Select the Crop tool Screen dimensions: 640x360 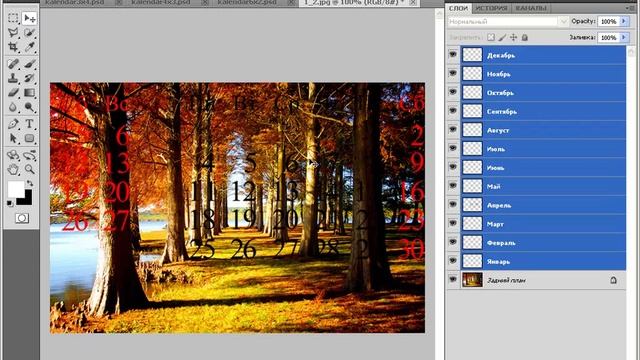(x=13, y=47)
